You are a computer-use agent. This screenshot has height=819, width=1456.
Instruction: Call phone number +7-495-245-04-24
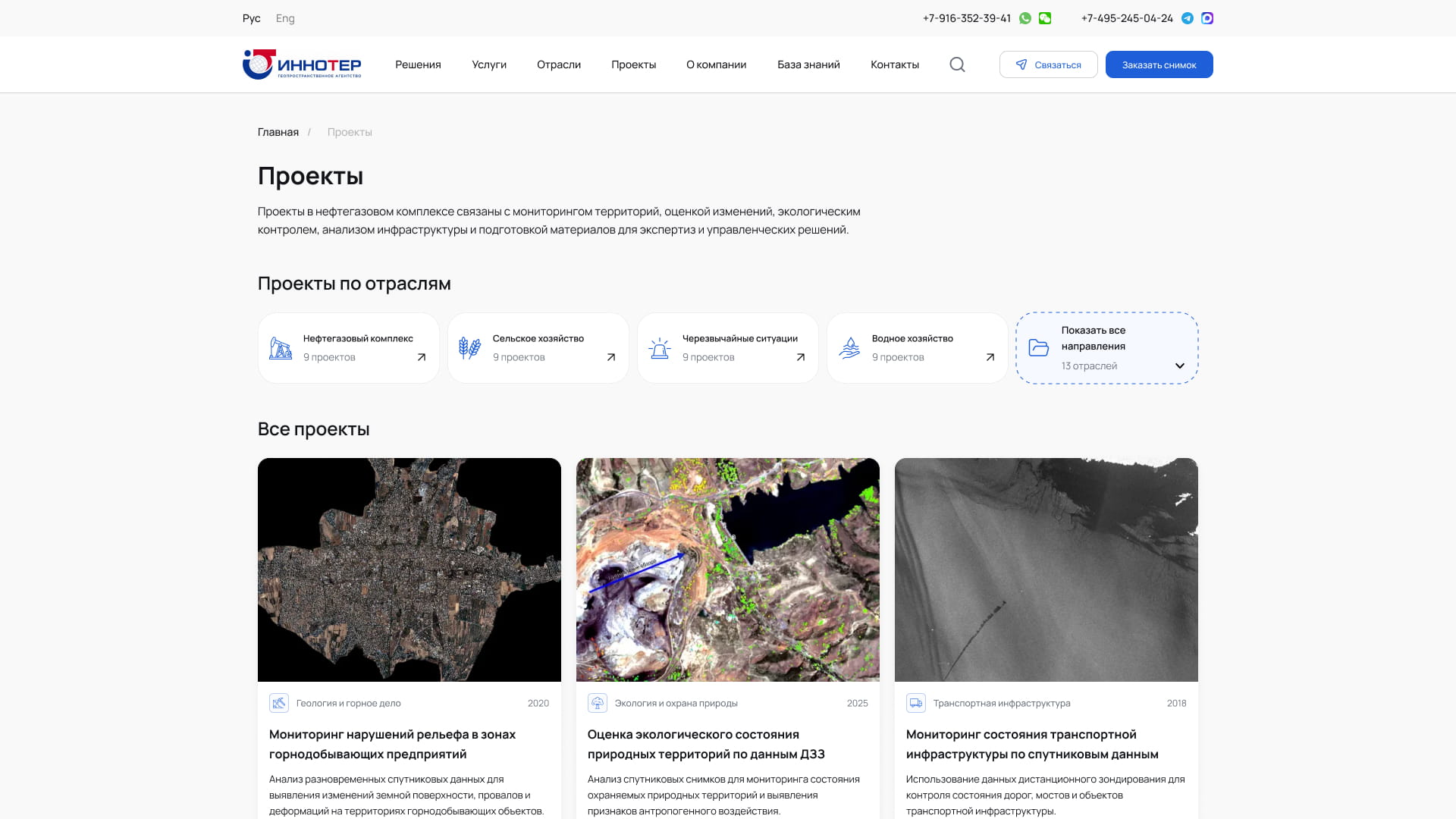(x=1127, y=18)
